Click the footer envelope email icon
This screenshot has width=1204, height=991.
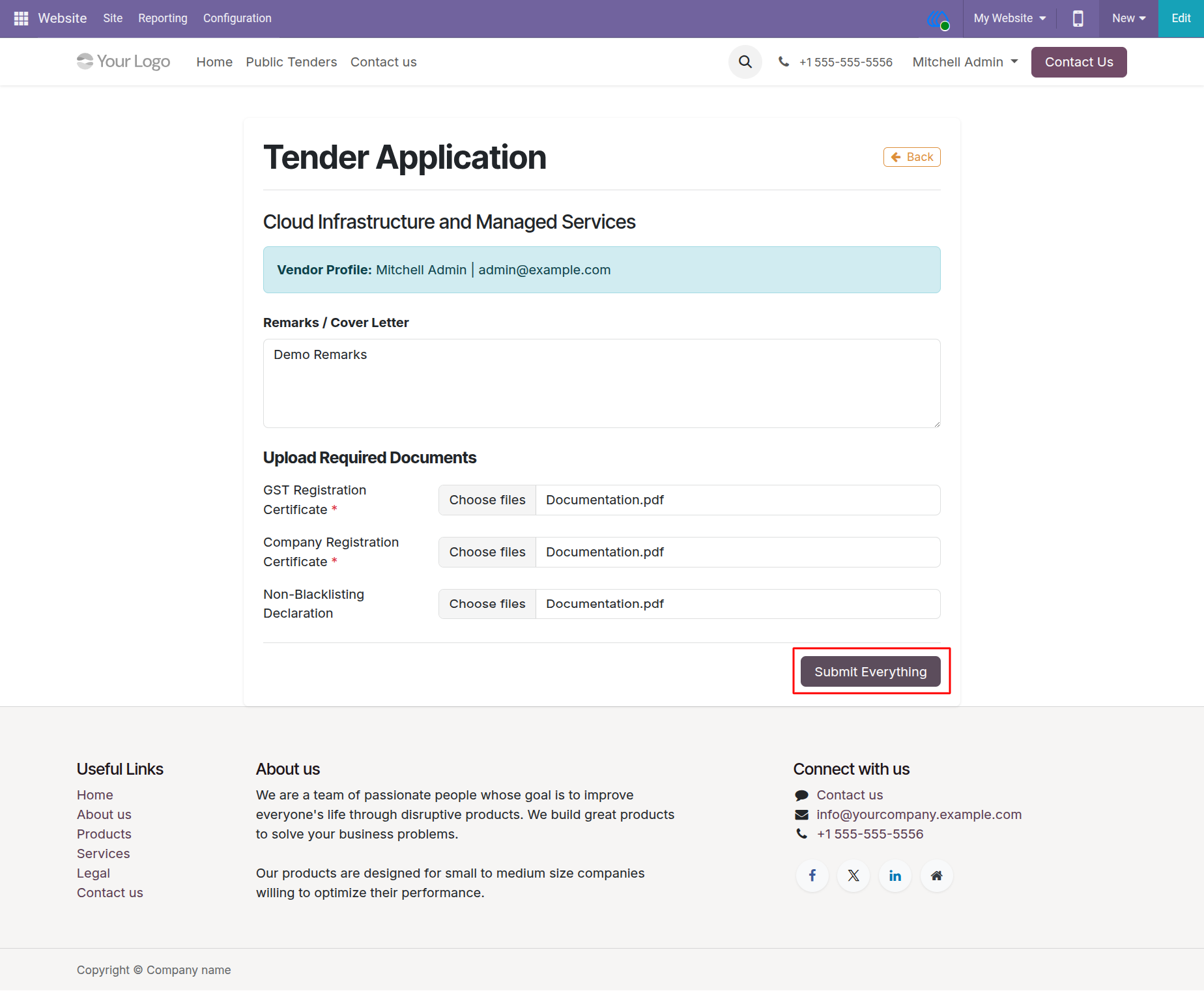click(801, 814)
